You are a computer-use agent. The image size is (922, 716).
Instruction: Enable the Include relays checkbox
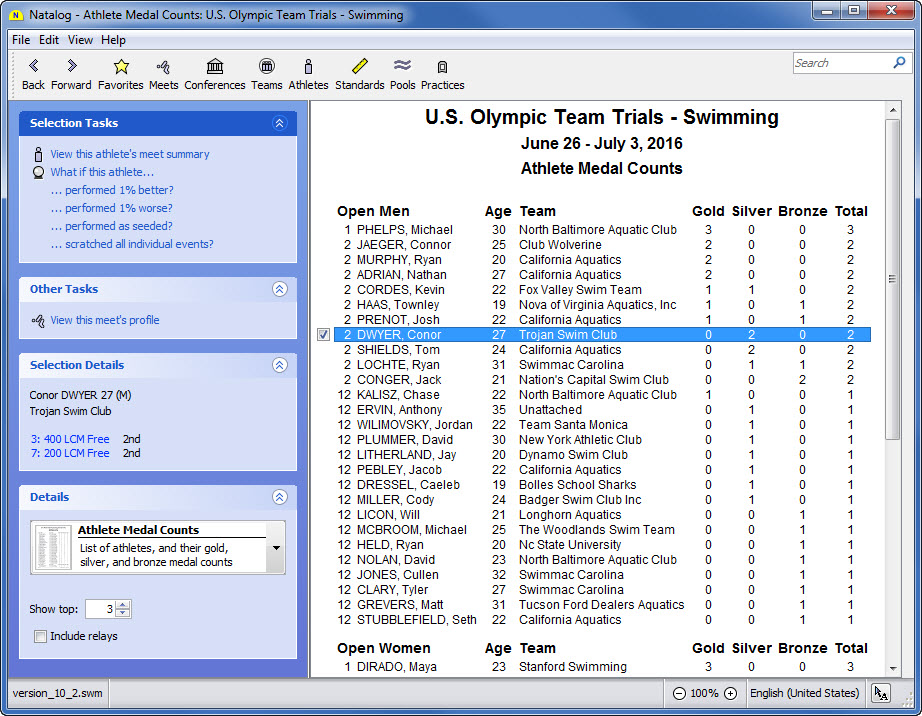point(41,636)
